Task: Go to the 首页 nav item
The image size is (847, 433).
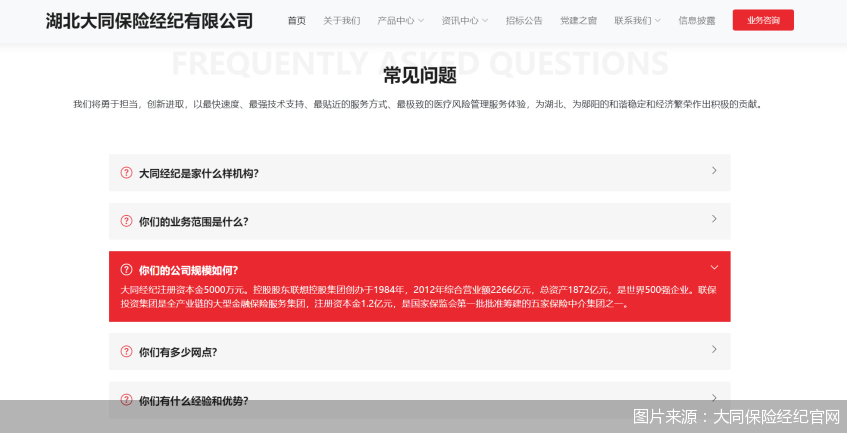Action: point(297,20)
